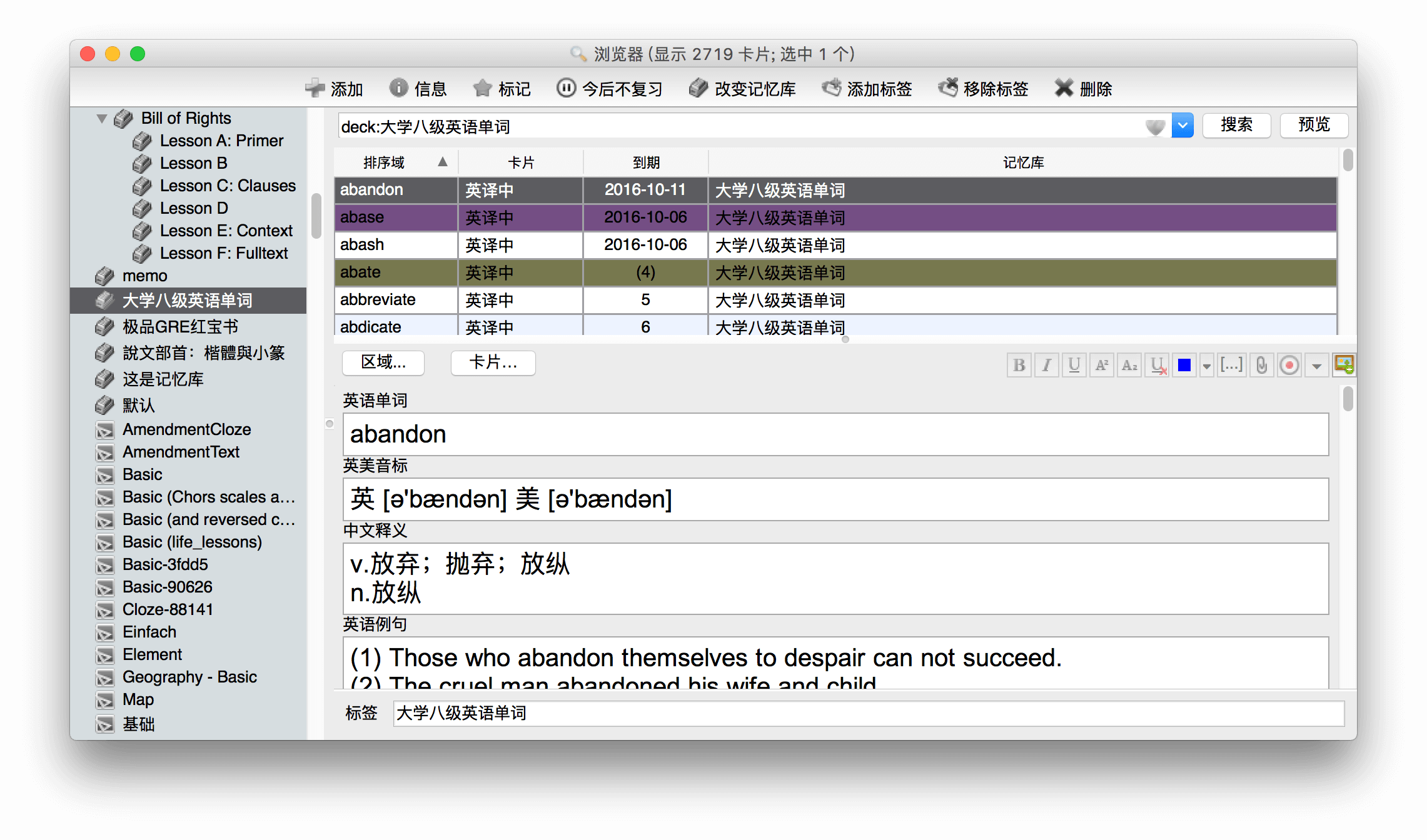Click 移除标签 to remove tags
Viewport: 1427px width, 840px height.
coord(983,89)
